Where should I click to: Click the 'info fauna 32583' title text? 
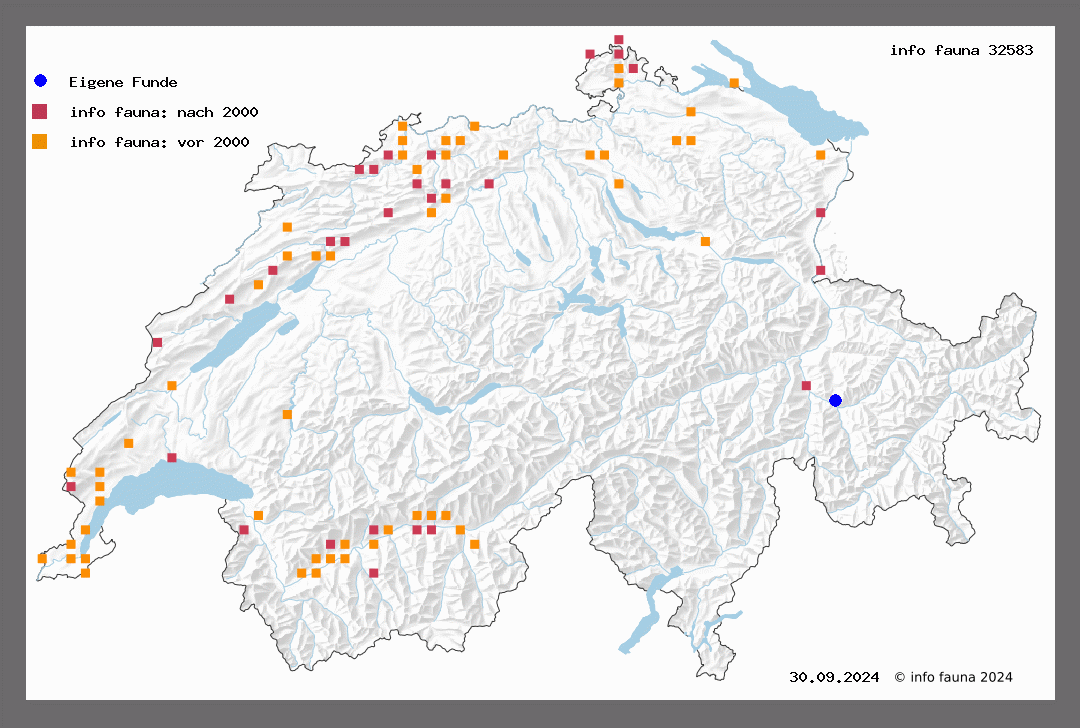pos(961,50)
